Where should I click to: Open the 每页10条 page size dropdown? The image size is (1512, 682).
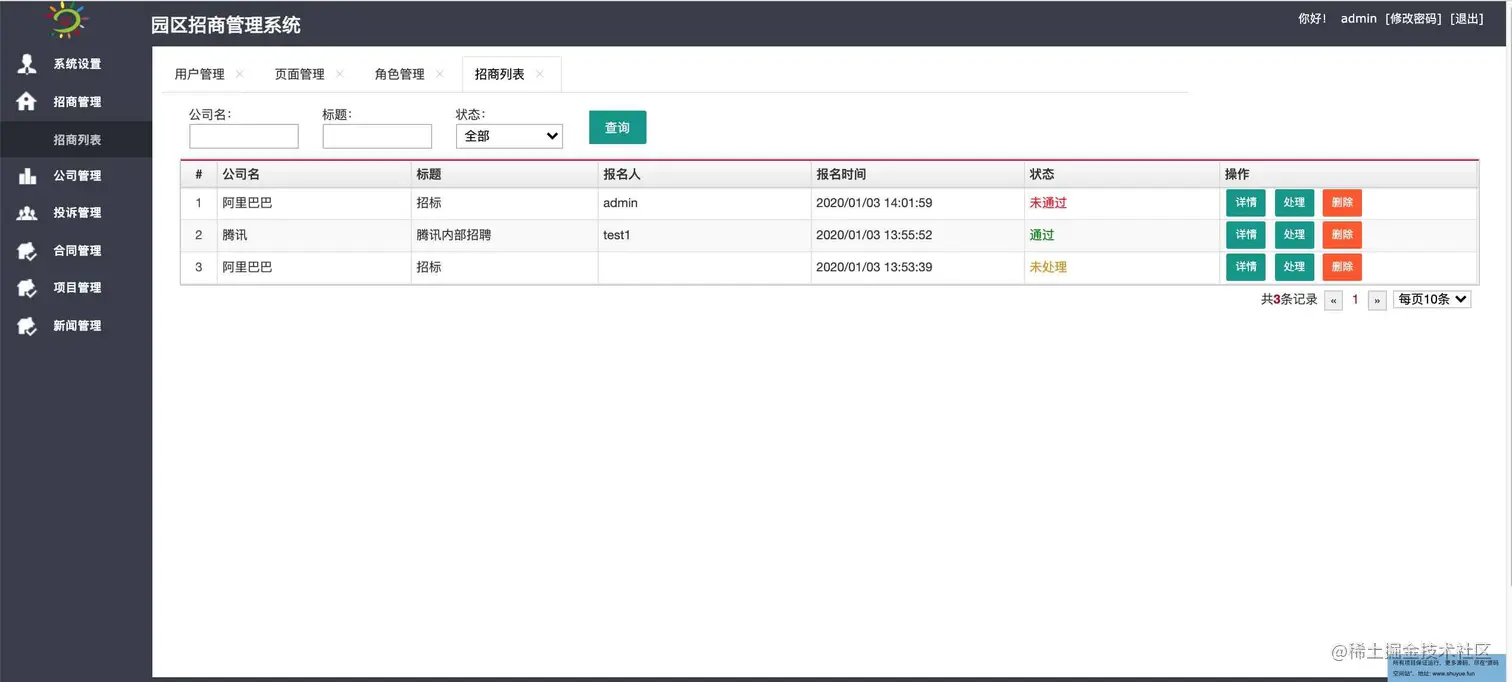pos(1432,299)
